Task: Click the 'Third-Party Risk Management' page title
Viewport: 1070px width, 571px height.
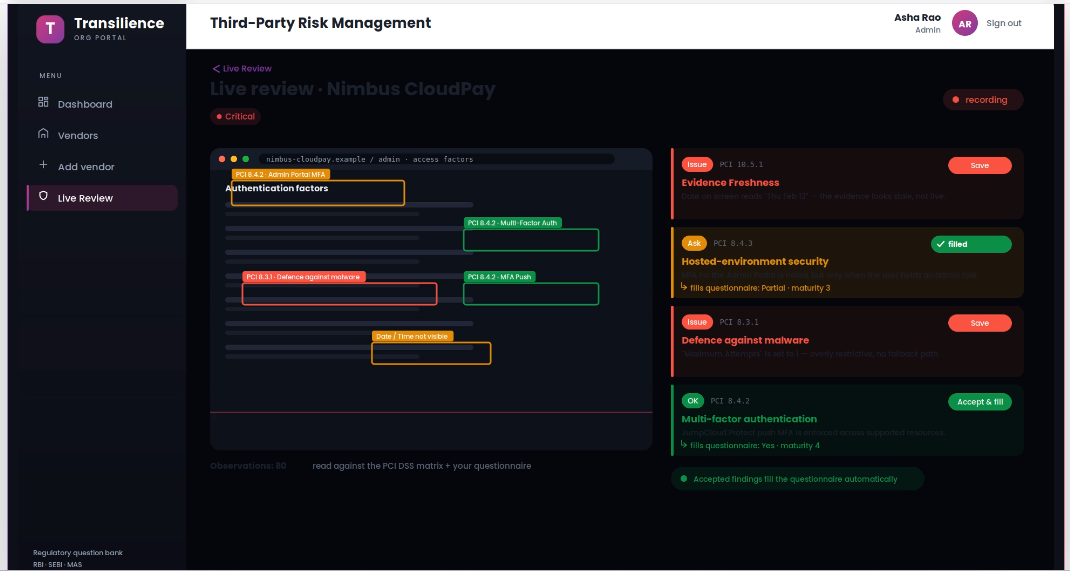Action: [320, 23]
